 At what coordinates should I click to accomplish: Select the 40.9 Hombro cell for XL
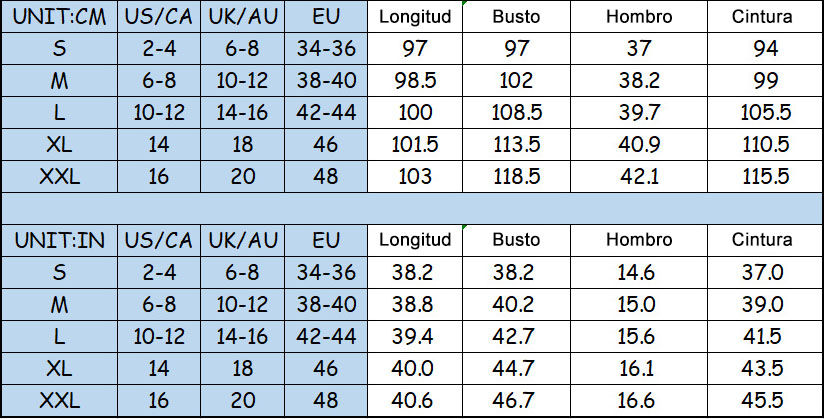(638, 145)
